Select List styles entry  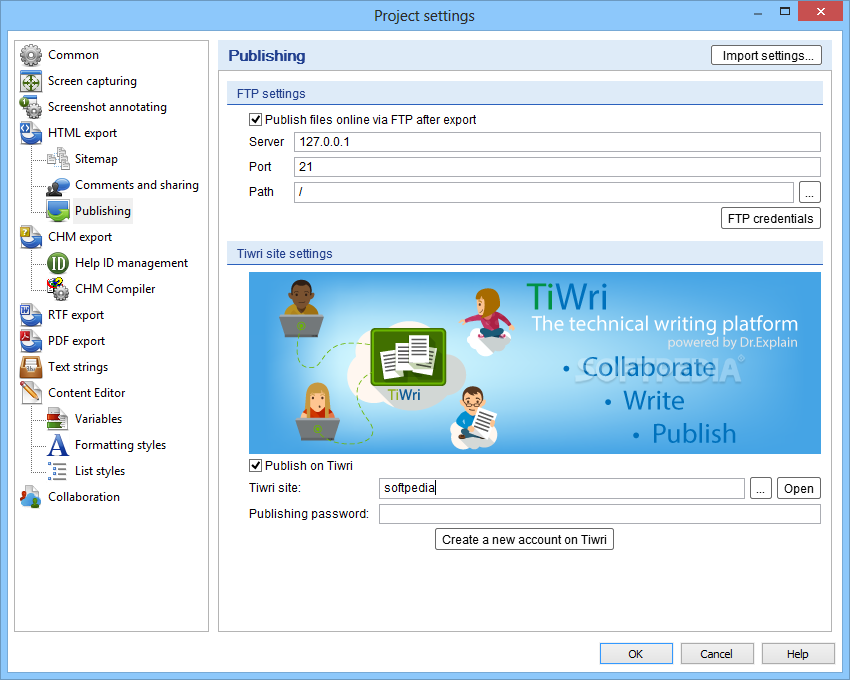100,471
